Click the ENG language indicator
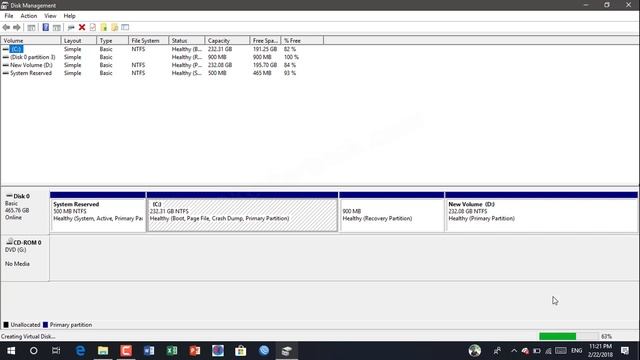This screenshot has width=640, height=360. pyautogui.click(x=576, y=351)
